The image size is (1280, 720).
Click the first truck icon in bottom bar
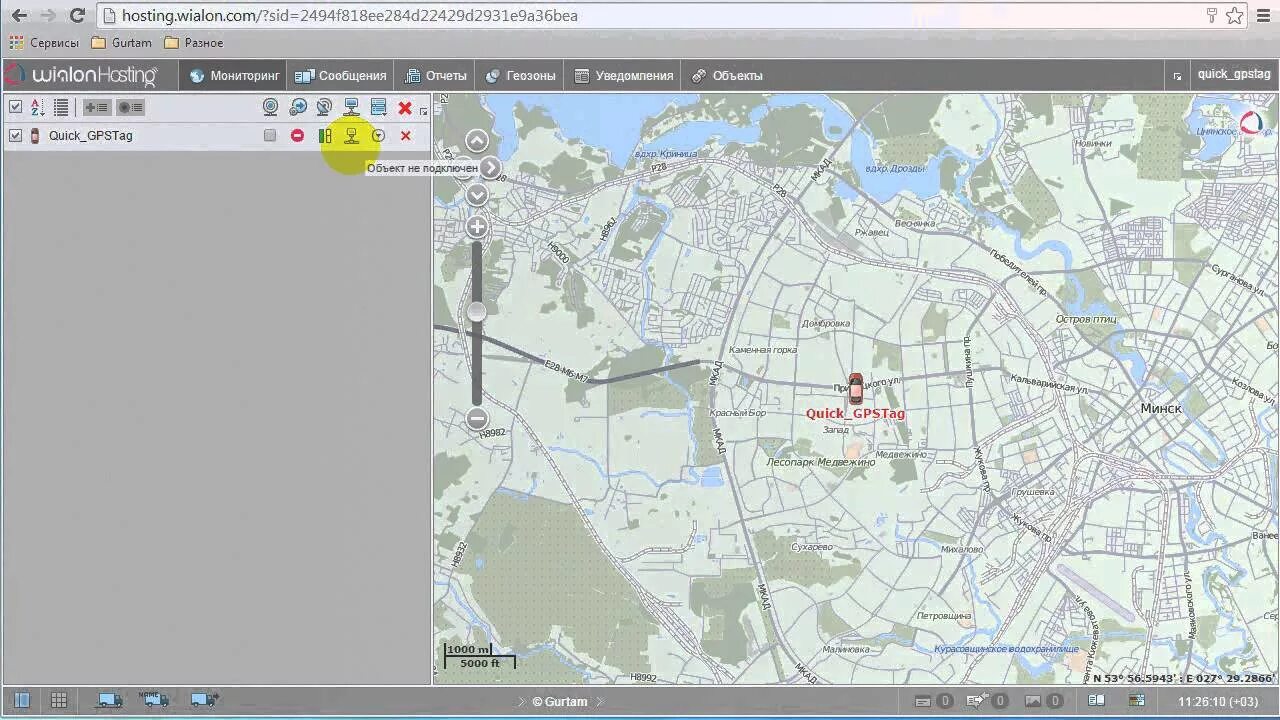pos(108,701)
